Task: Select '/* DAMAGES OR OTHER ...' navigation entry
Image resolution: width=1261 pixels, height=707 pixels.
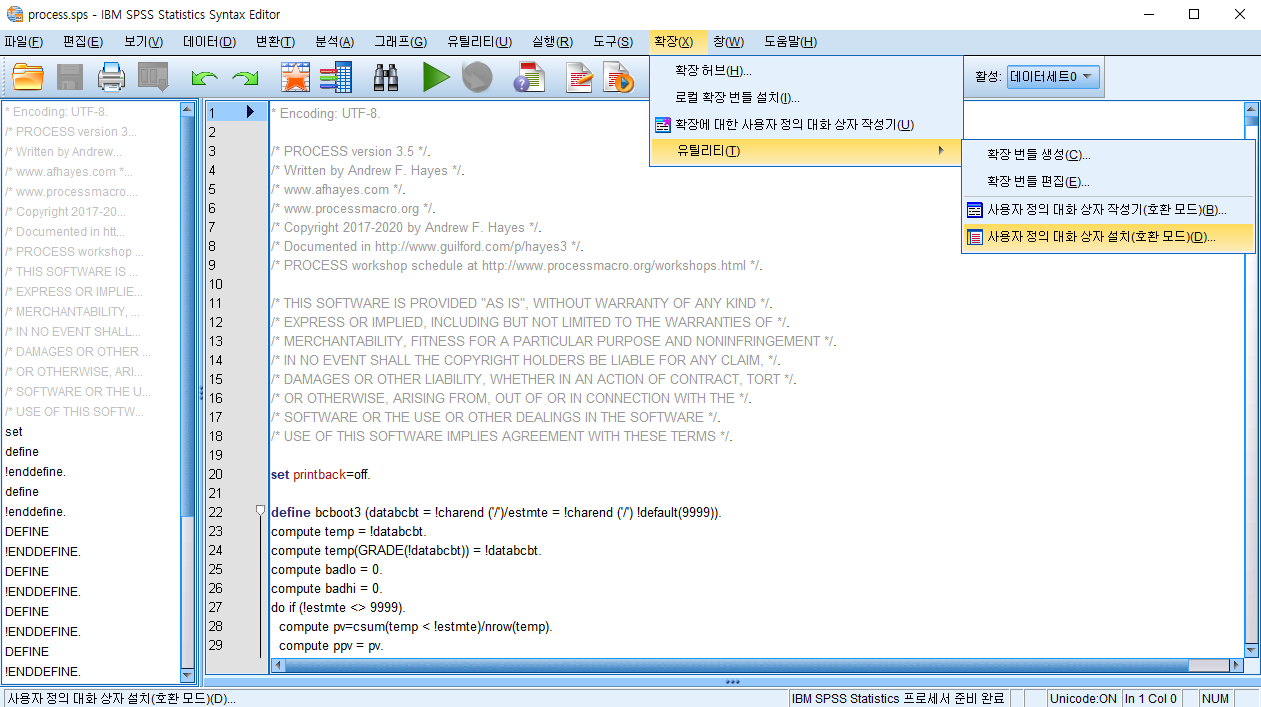Action: click(x=78, y=352)
